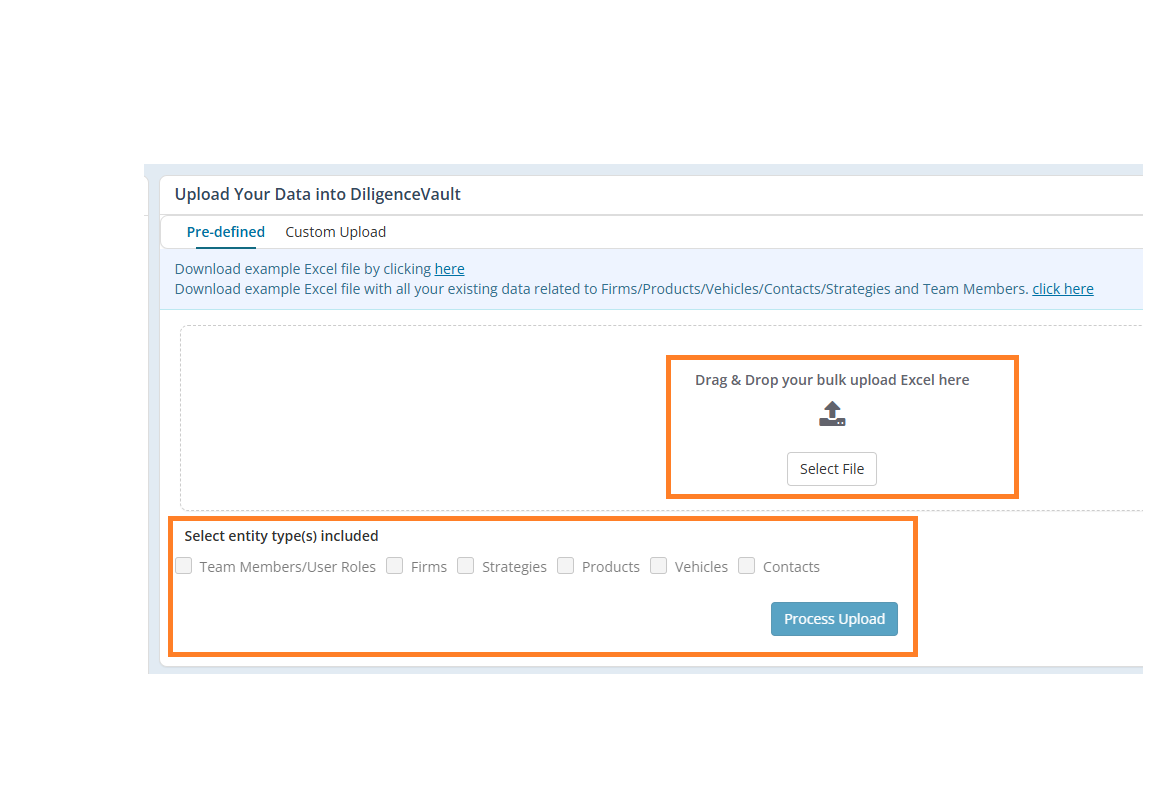
Task: Select the Products checkbox
Action: (565, 566)
